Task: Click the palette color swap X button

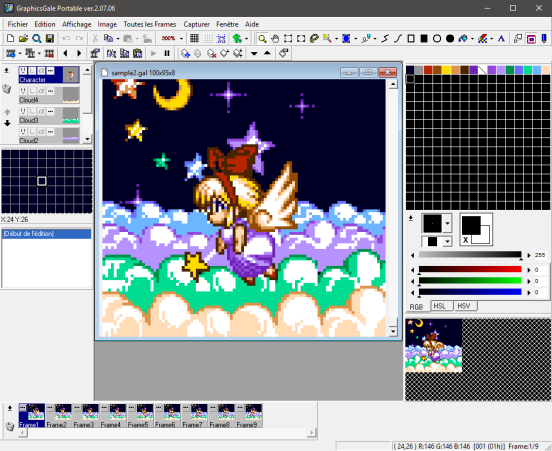Action: (465, 240)
